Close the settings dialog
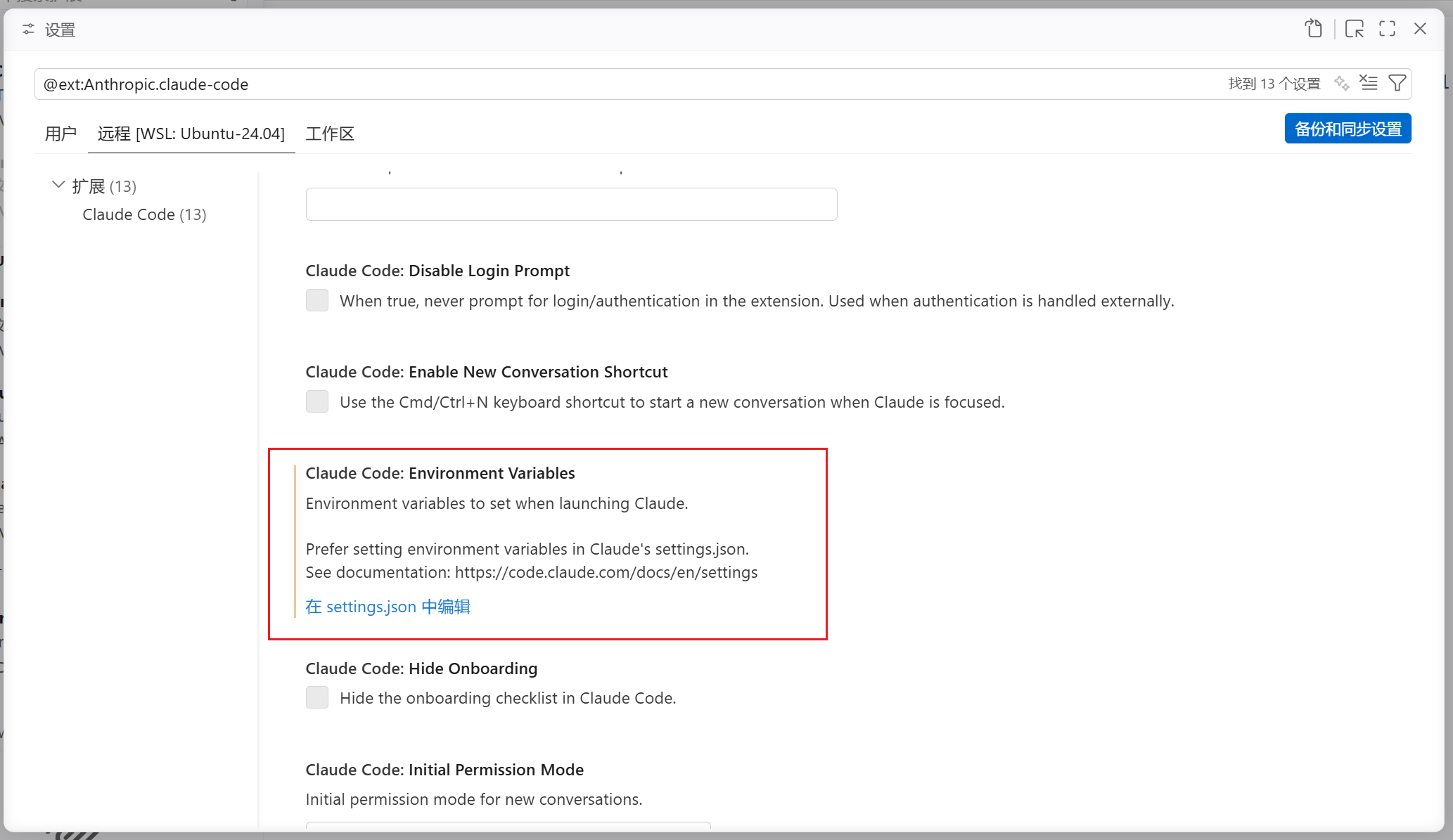Screen dimensions: 1453x840 coord(1420,29)
